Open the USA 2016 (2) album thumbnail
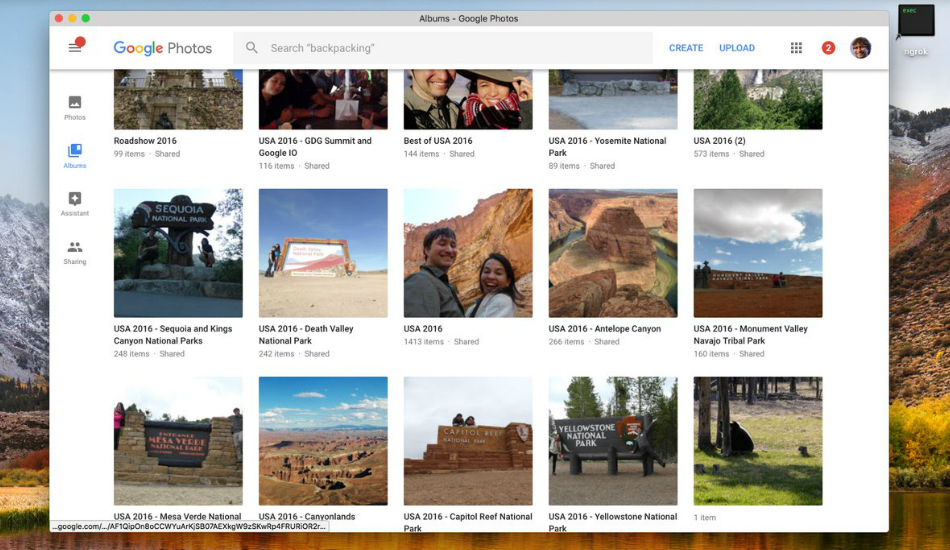This screenshot has width=950, height=550. click(x=758, y=99)
